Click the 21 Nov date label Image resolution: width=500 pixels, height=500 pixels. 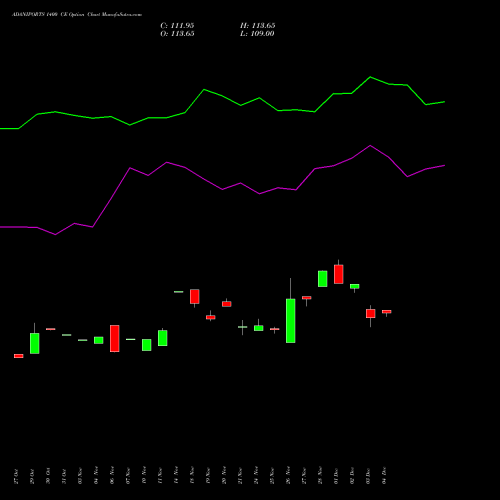click(240, 476)
